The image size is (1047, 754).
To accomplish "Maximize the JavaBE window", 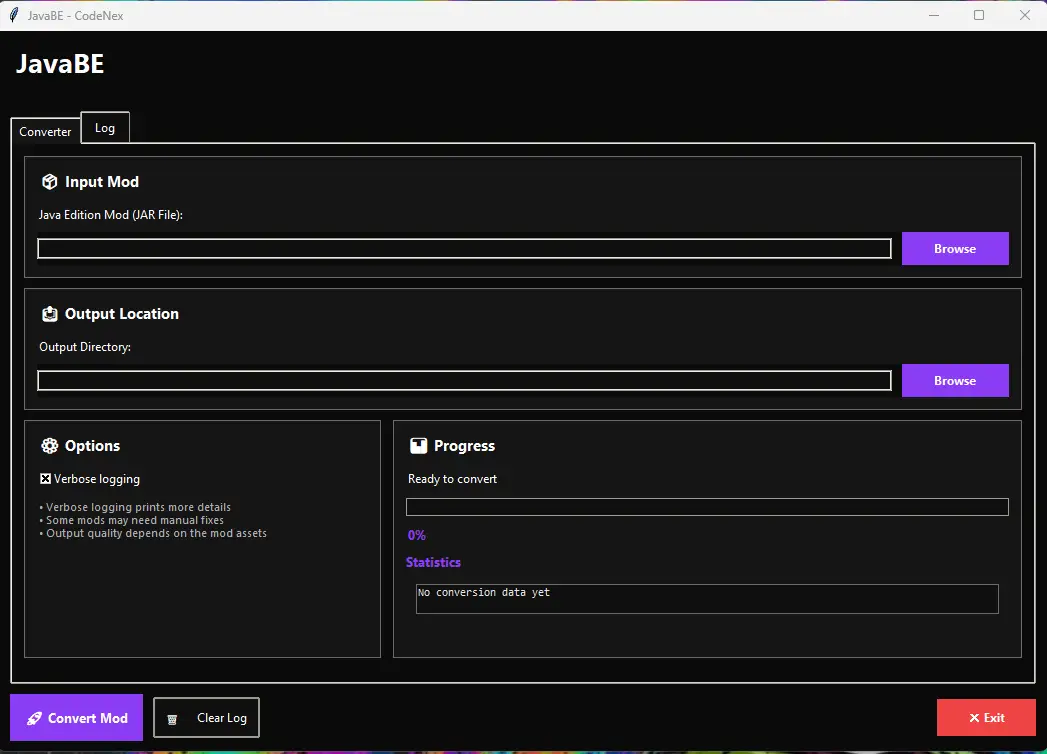I will 979,15.
